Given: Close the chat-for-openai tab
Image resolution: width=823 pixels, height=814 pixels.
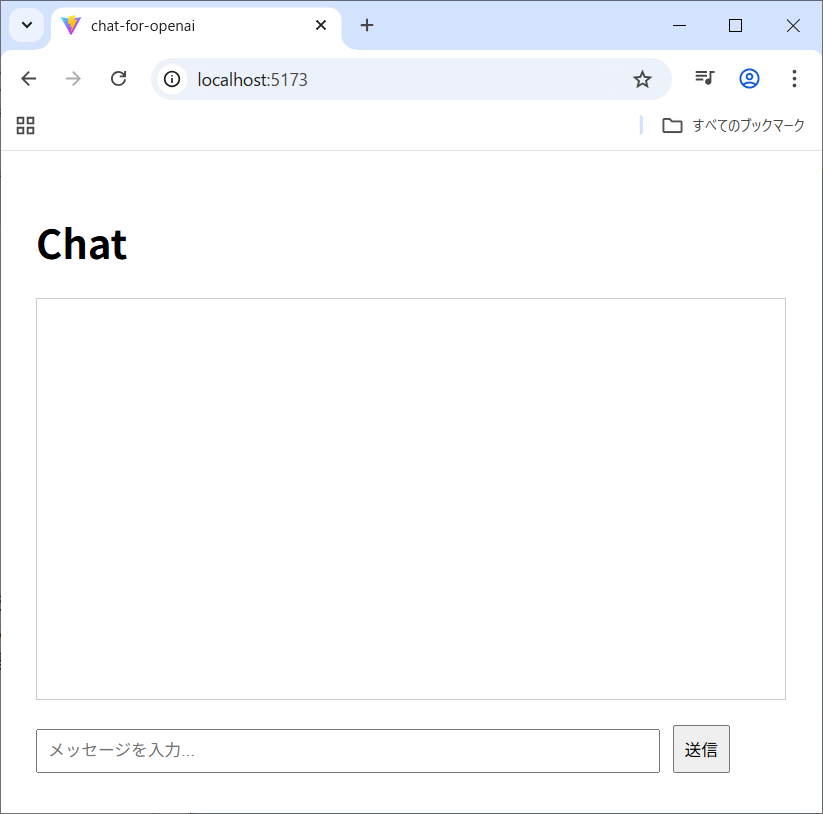Looking at the screenshot, I should 321,26.
